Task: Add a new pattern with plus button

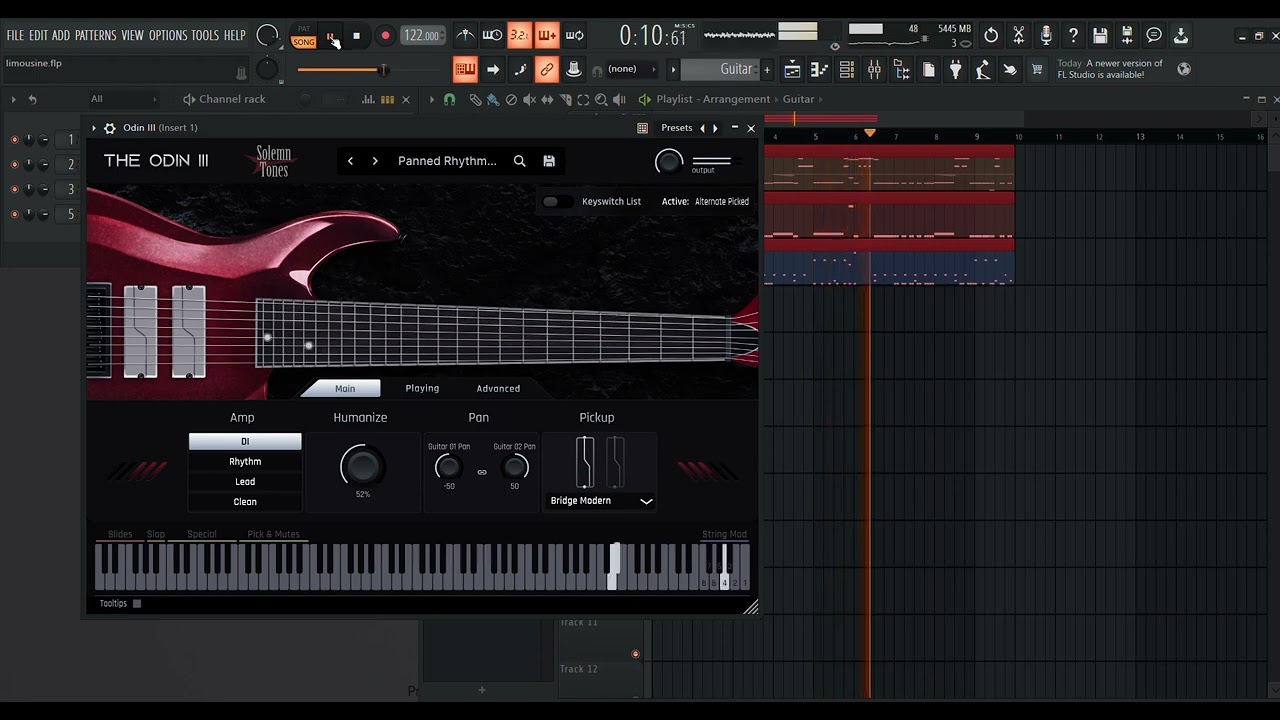Action: coord(767,69)
